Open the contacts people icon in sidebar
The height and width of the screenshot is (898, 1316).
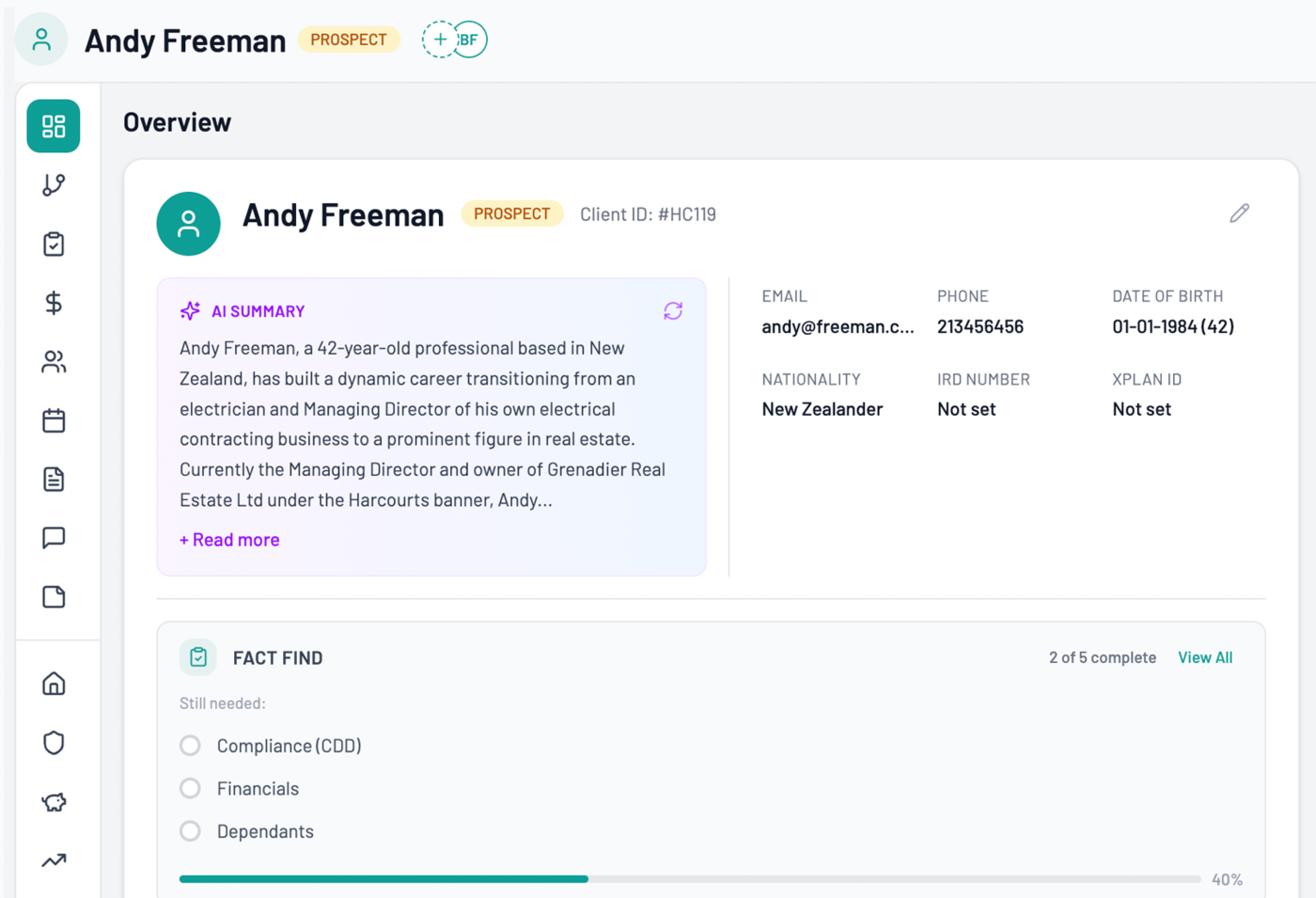click(x=54, y=362)
